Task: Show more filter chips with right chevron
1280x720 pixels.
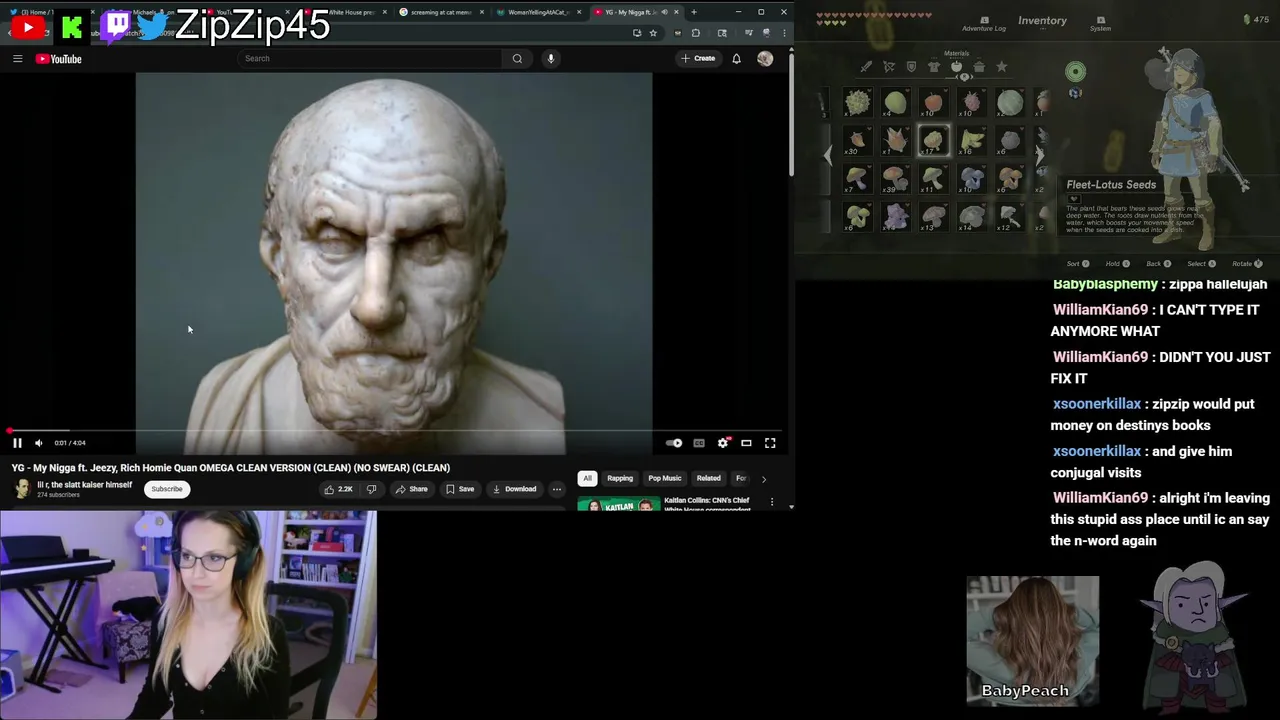Action: coord(764,479)
